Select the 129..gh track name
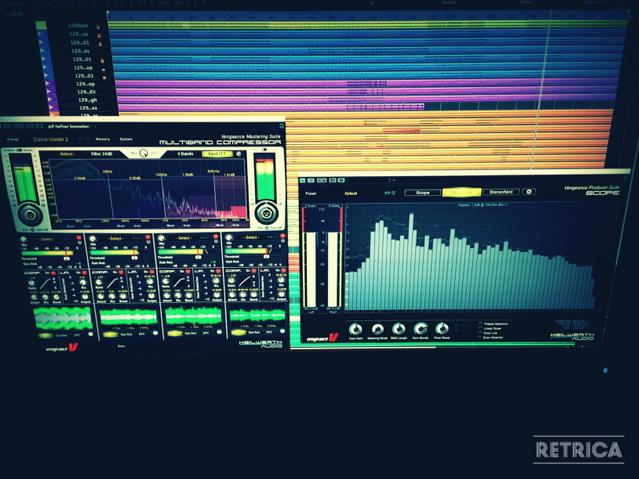The height and width of the screenshot is (479, 639). (87, 99)
